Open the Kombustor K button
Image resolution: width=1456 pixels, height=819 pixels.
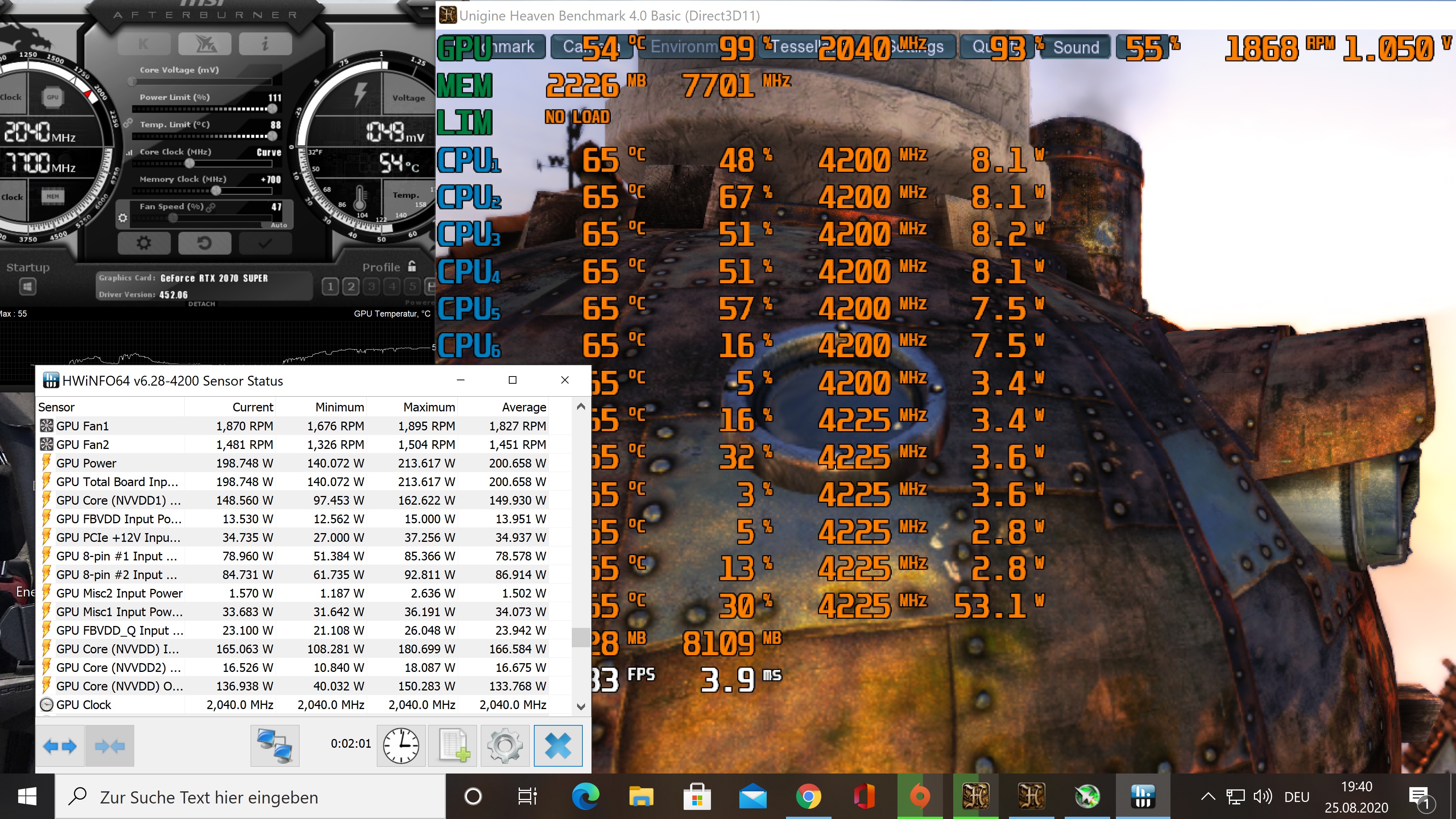(144, 44)
